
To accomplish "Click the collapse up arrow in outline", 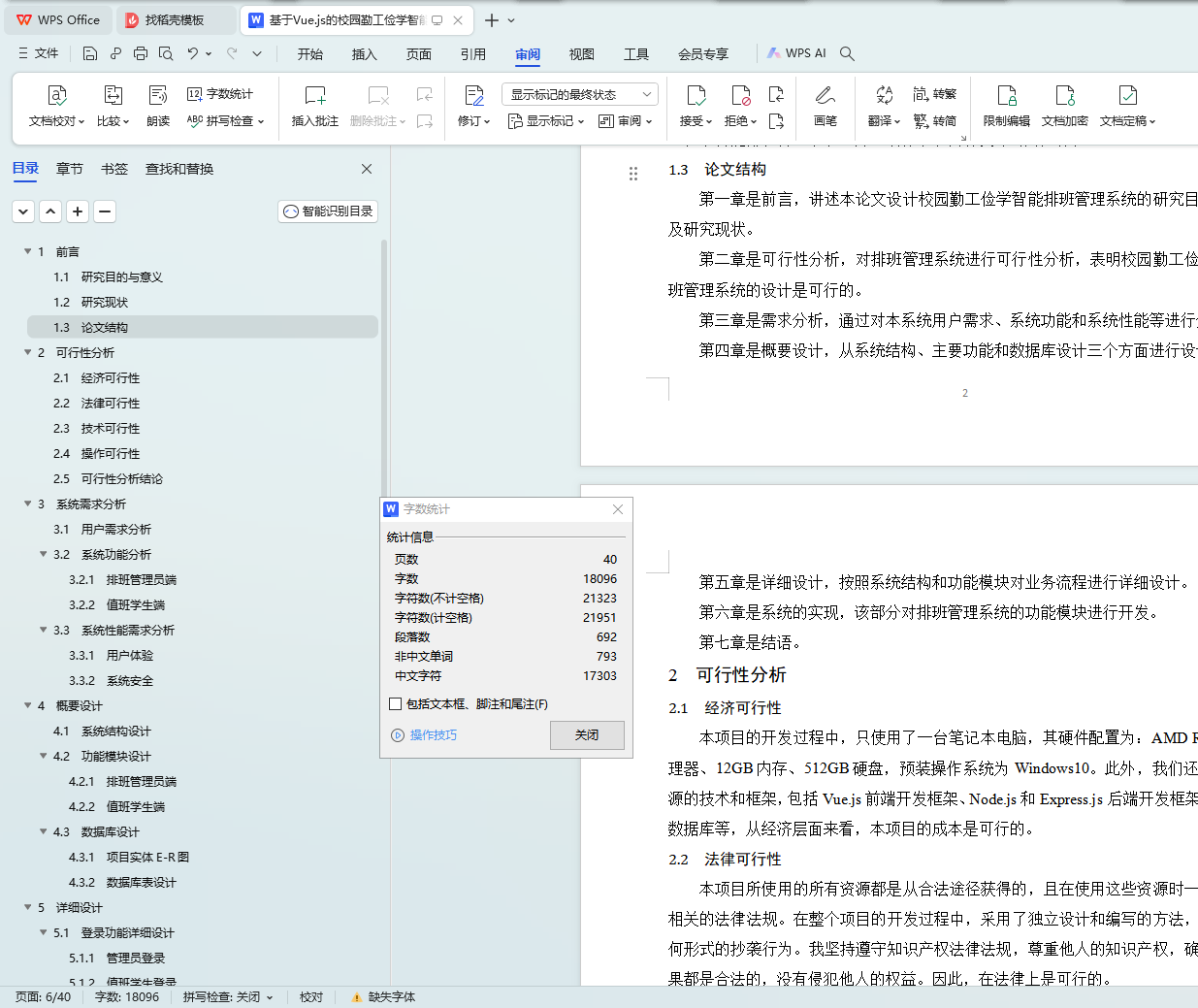I will pyautogui.click(x=51, y=211).
